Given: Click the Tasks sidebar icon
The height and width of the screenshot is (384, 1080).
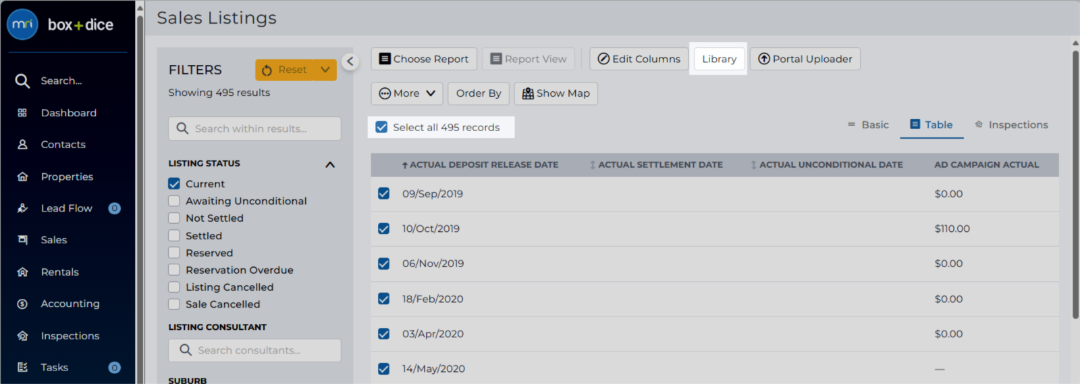Looking at the screenshot, I should [22, 367].
